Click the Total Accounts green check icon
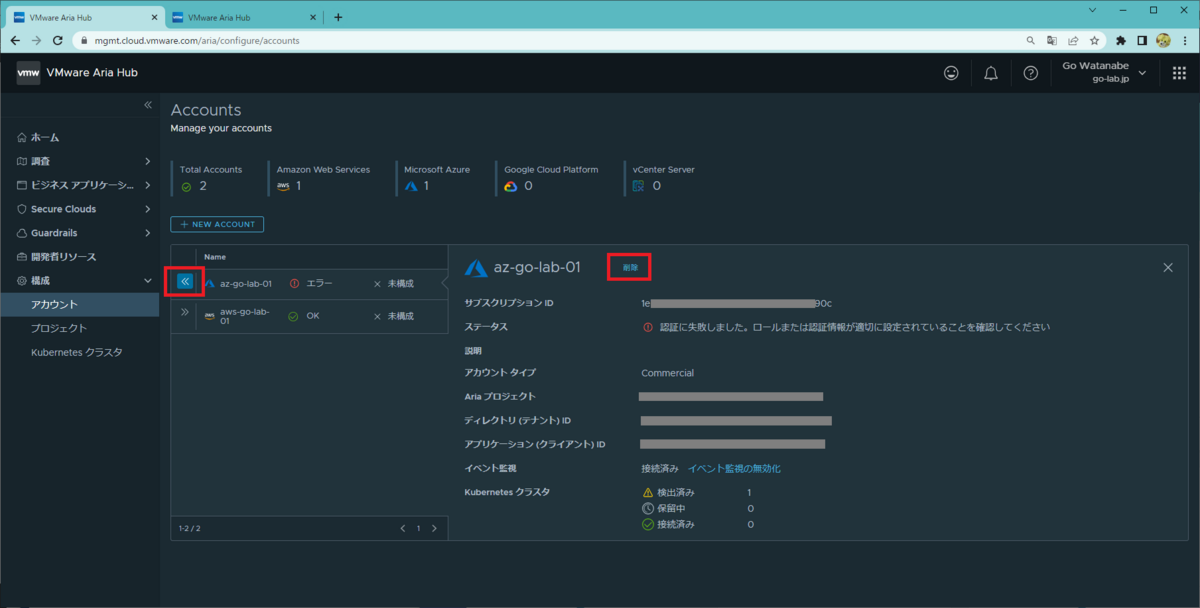 click(x=186, y=186)
